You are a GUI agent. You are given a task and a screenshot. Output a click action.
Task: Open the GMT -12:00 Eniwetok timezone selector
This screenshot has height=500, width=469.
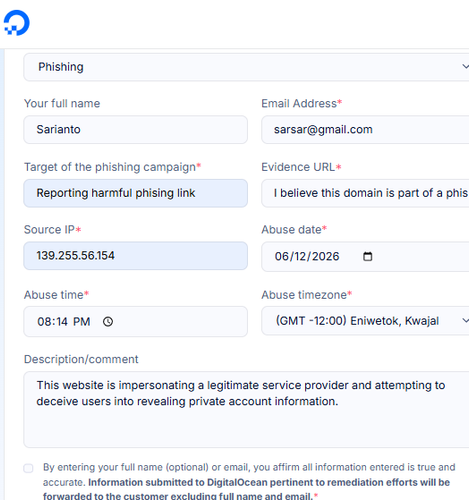click(365, 321)
